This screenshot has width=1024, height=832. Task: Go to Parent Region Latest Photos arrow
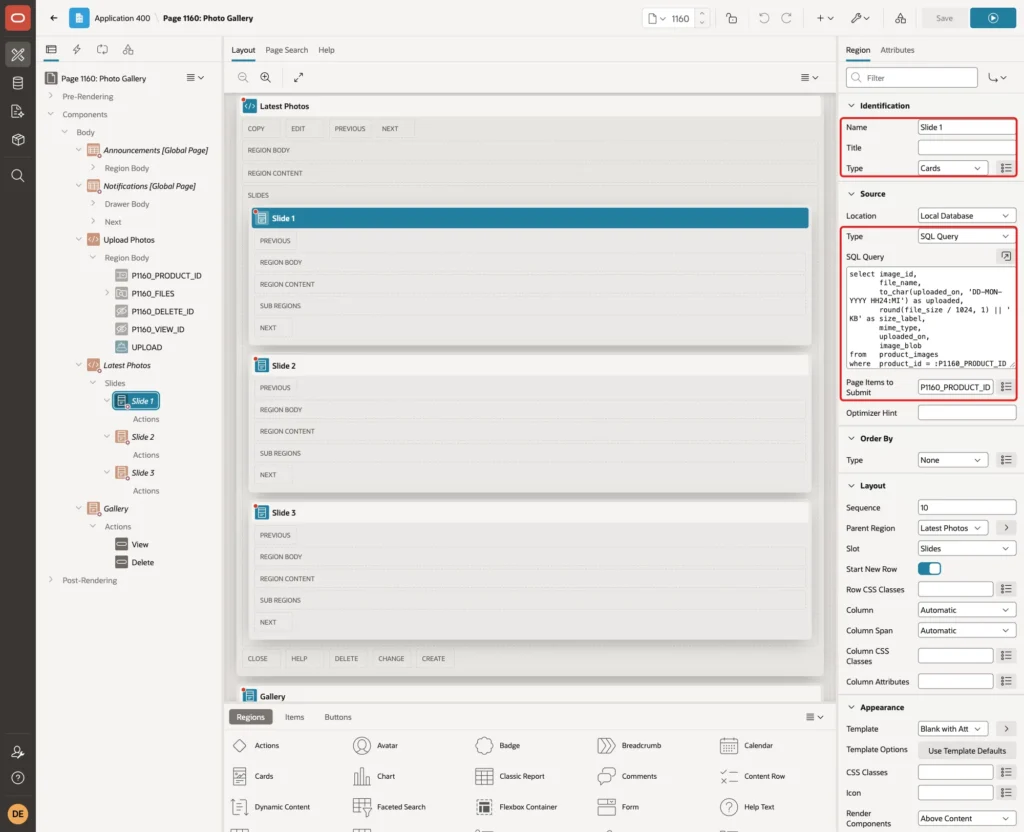click(1006, 528)
